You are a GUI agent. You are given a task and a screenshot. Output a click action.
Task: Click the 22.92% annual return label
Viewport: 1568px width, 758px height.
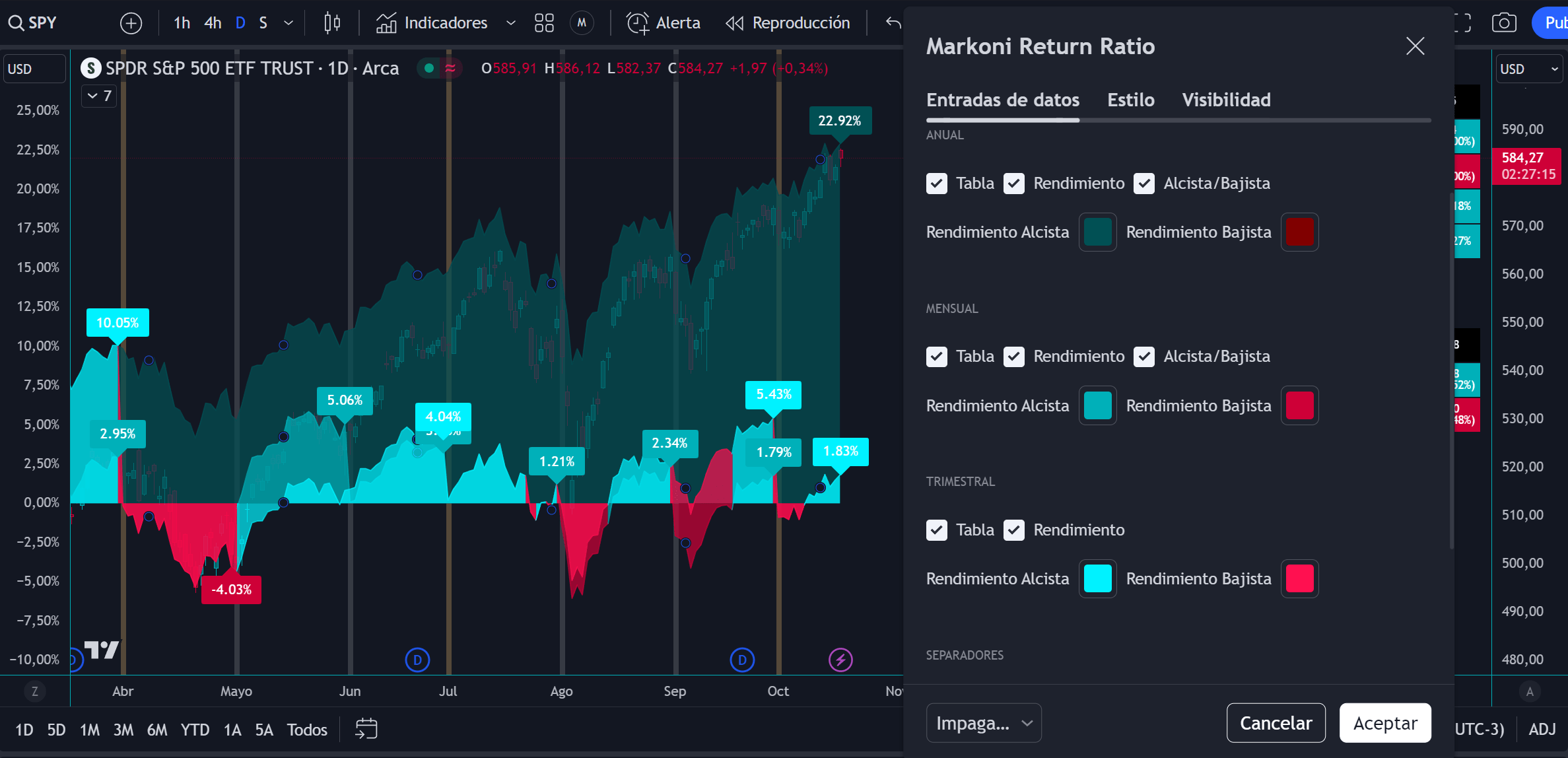[840, 121]
